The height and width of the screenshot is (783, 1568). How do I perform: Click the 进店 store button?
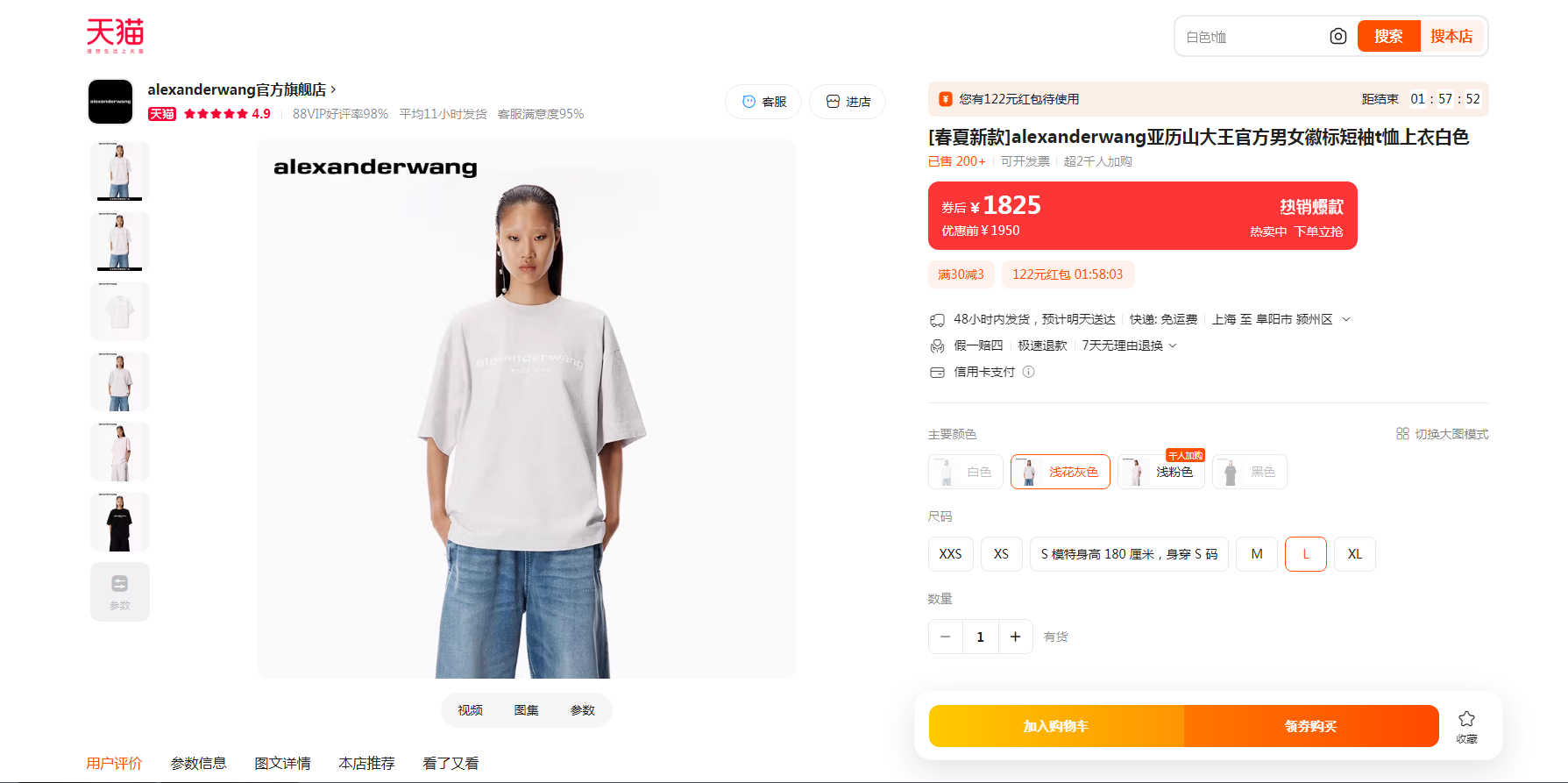pos(848,102)
